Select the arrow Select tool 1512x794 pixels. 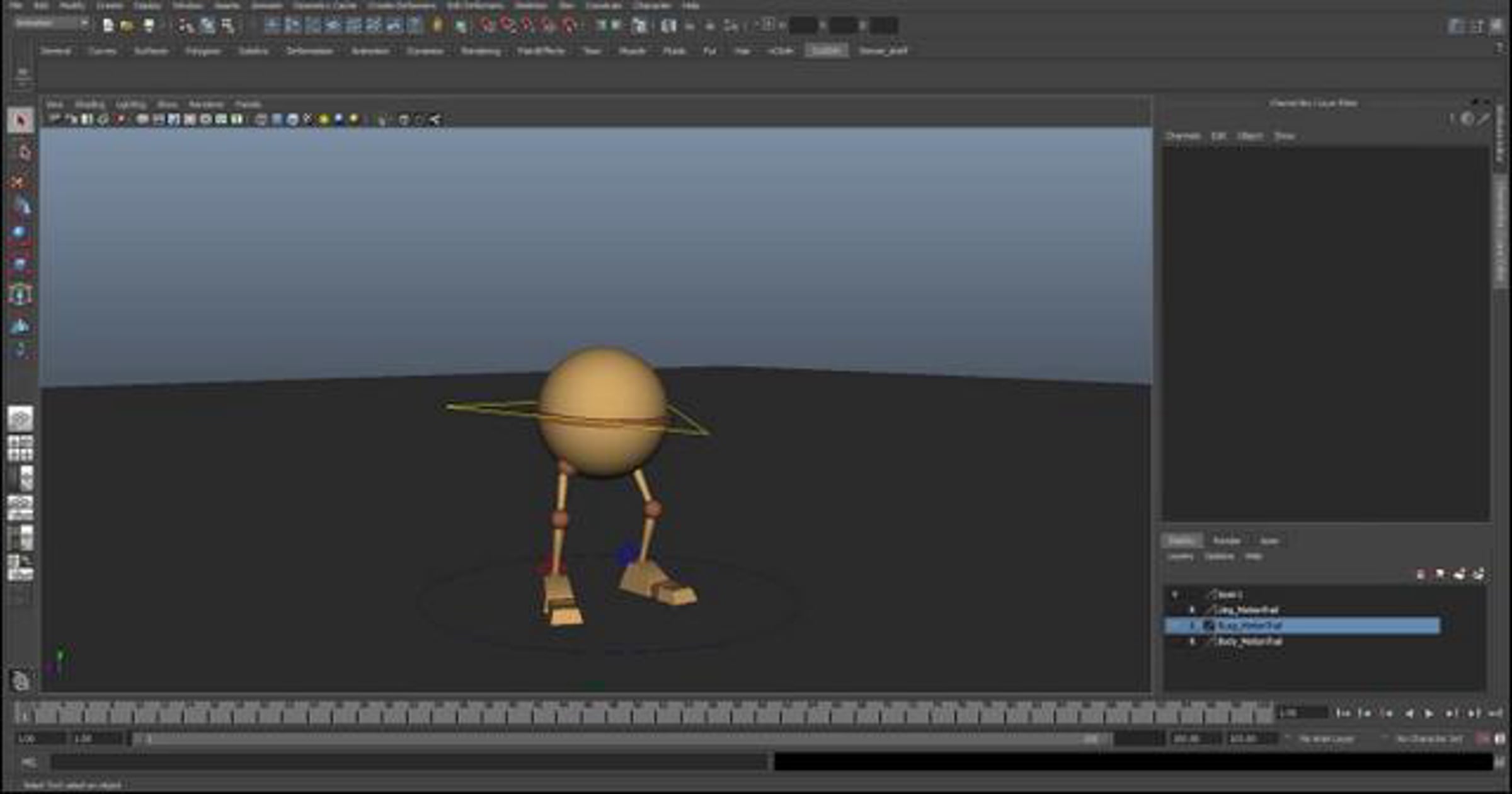[21, 120]
